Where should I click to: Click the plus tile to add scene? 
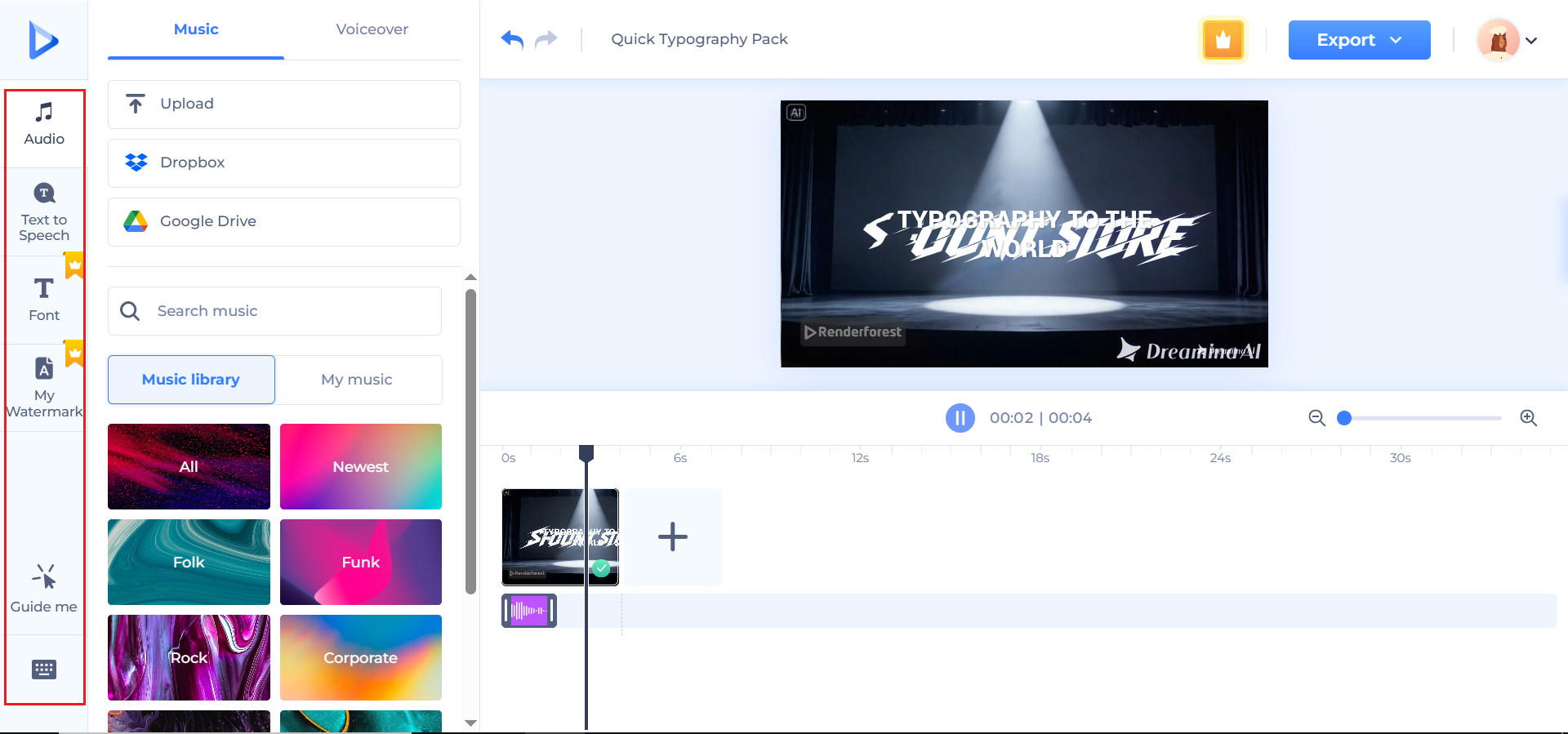pos(673,536)
